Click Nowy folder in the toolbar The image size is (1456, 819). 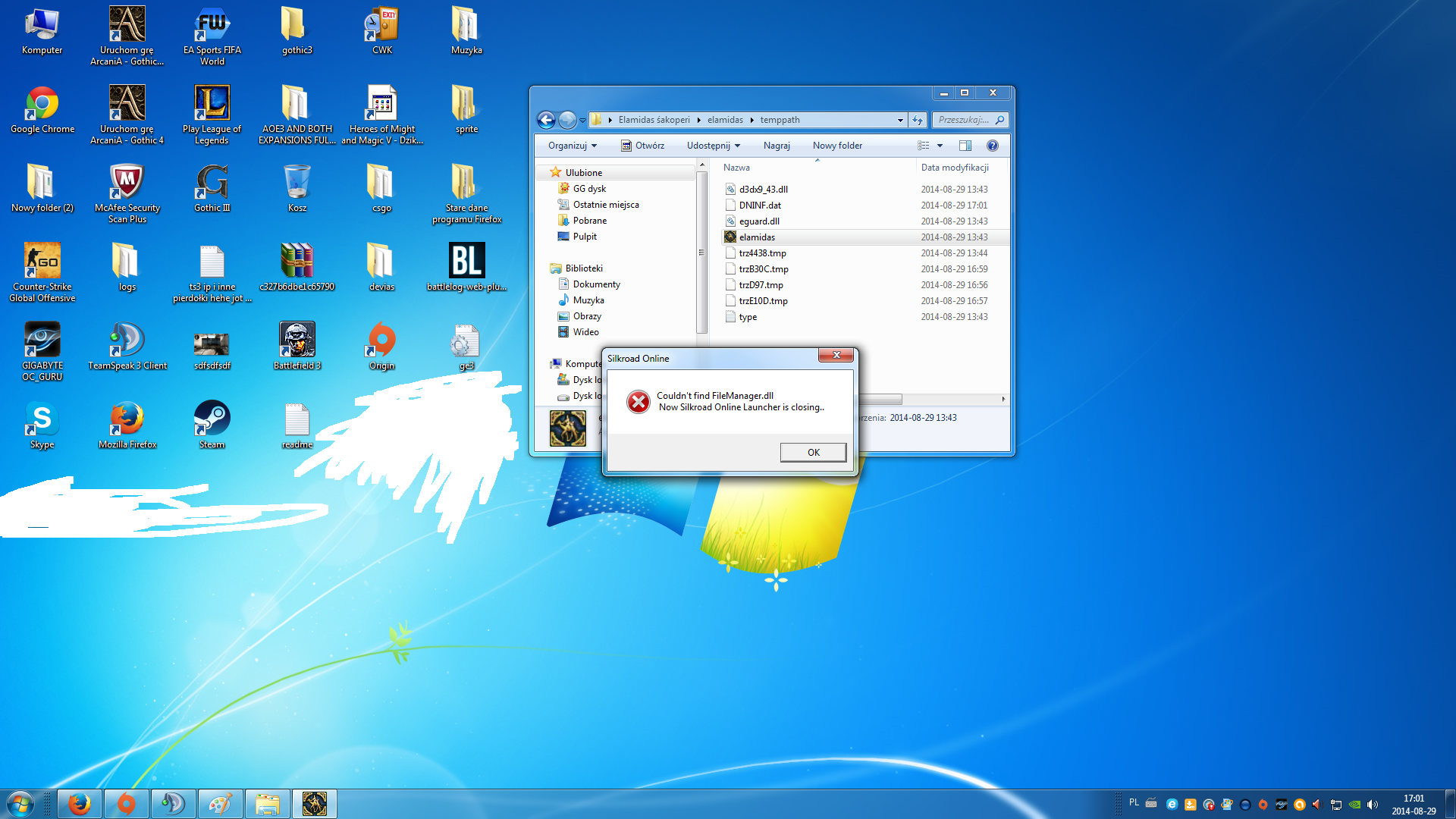837,146
